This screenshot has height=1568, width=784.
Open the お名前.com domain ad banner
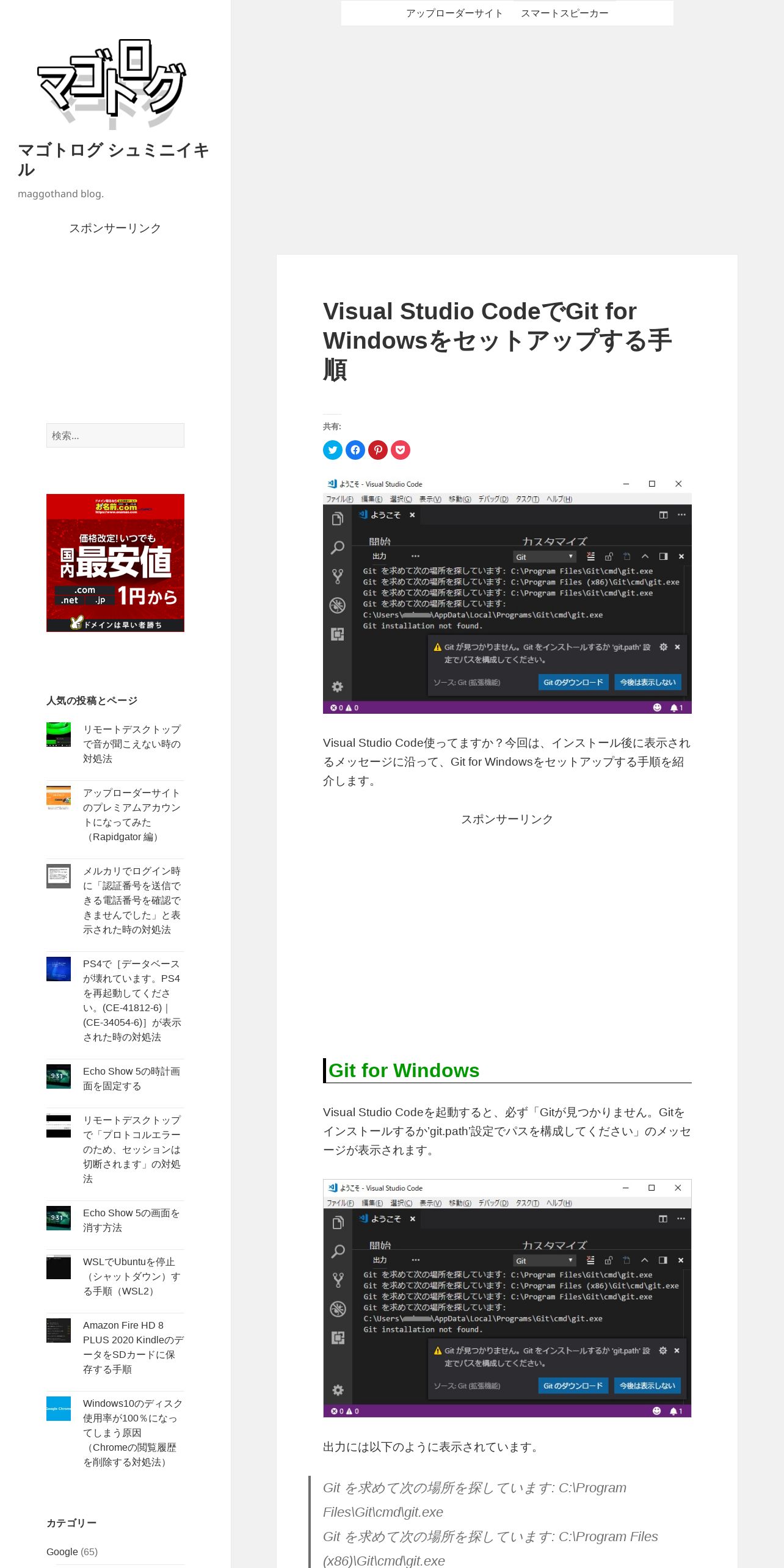coord(115,563)
